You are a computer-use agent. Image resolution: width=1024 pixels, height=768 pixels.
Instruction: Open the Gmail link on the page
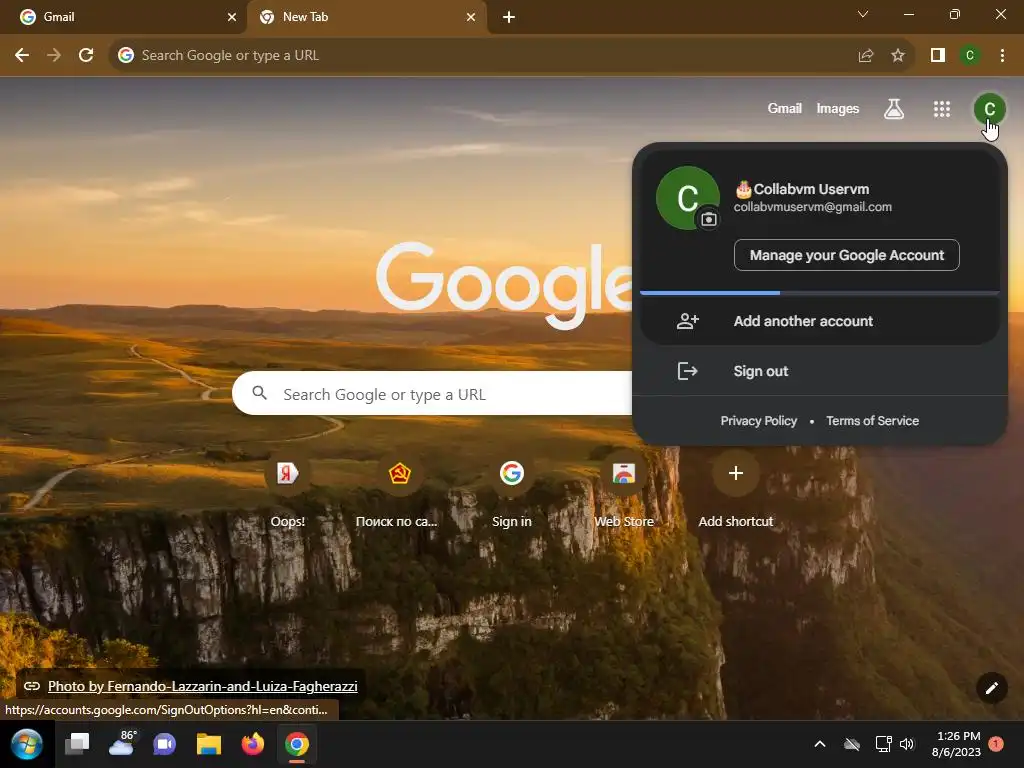[x=784, y=108]
